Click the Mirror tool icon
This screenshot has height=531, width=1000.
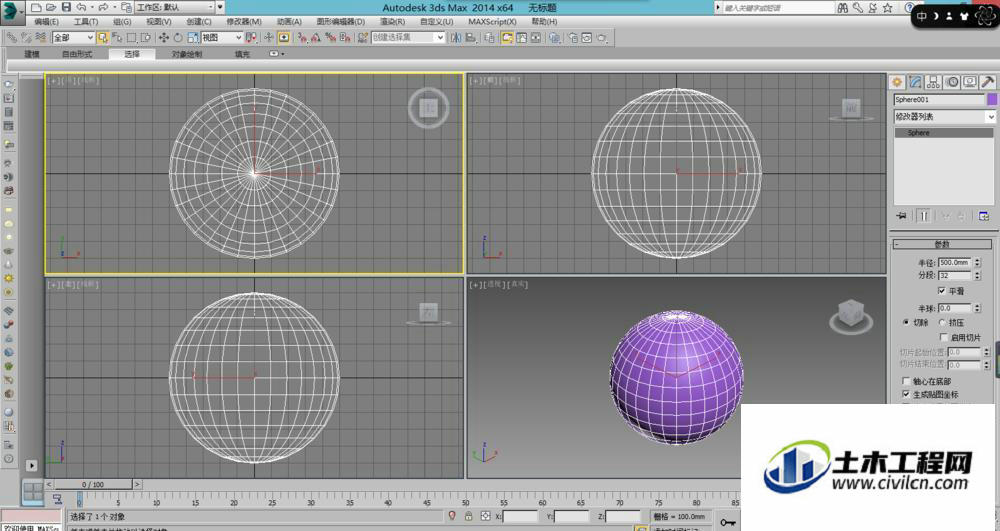[x=456, y=38]
